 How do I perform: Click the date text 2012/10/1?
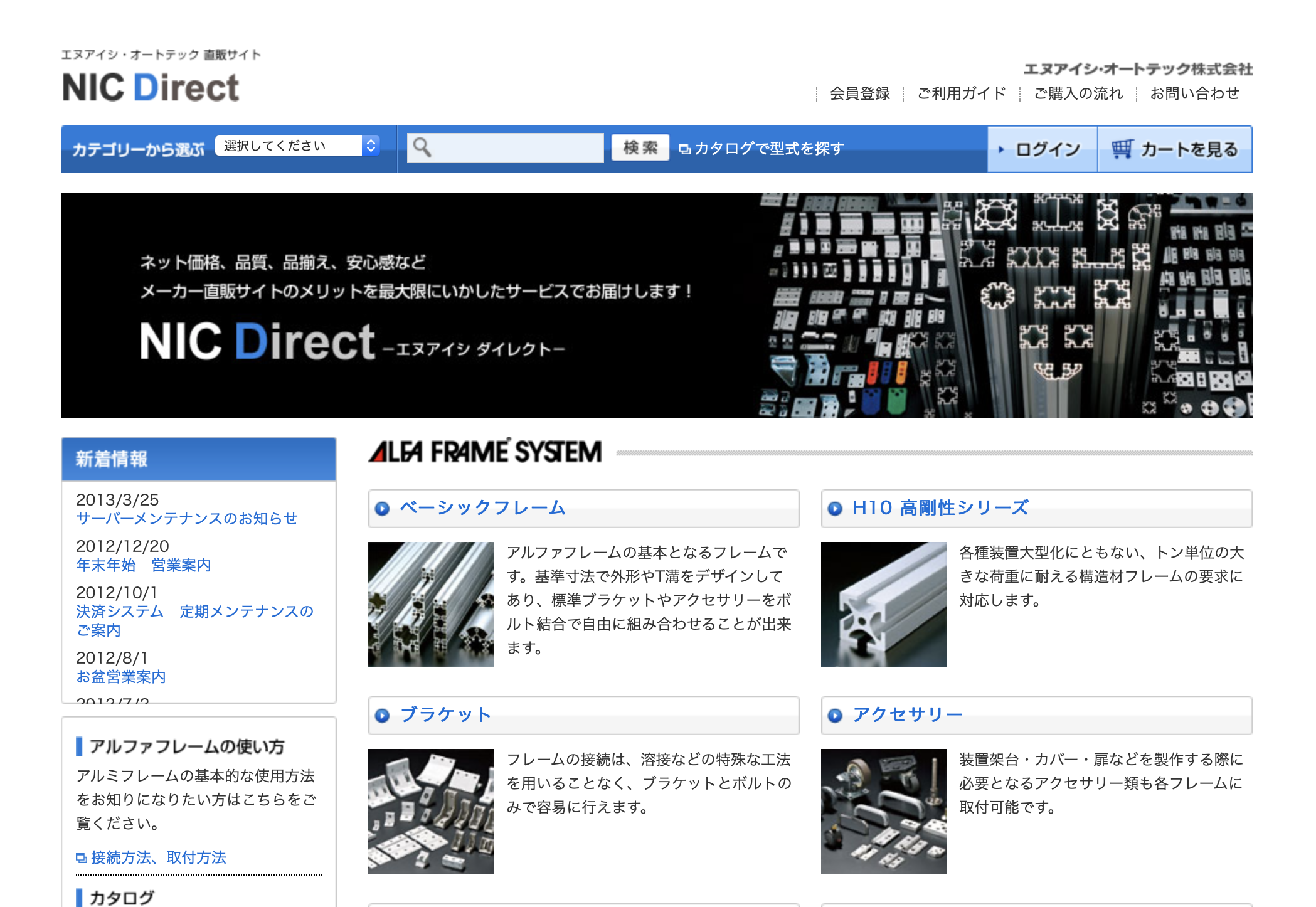pos(117,593)
